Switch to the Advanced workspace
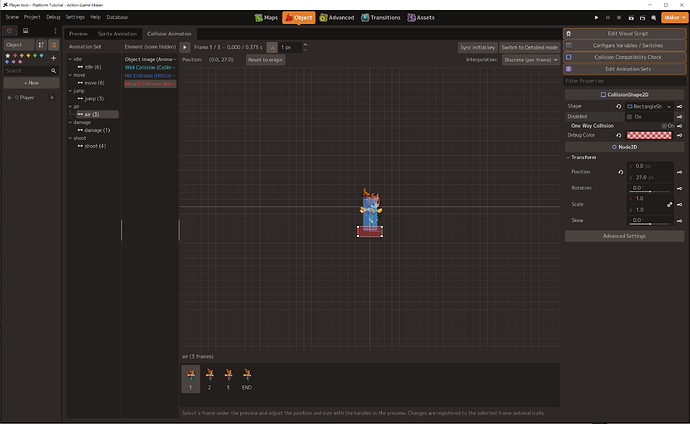 click(337, 18)
